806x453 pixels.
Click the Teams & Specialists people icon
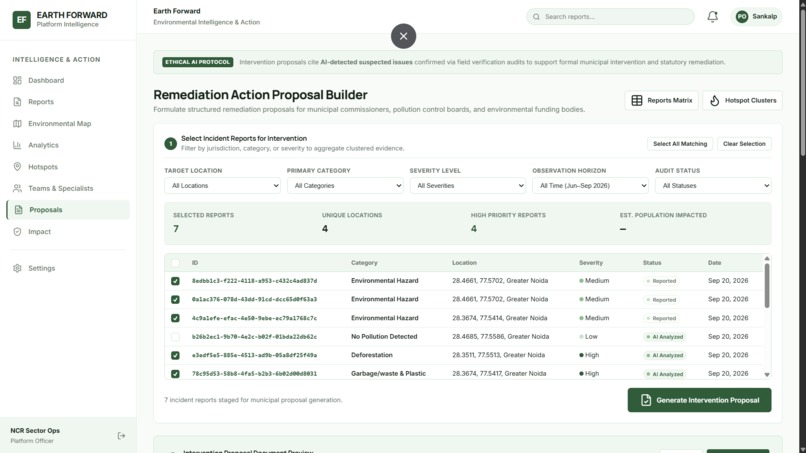point(17,188)
